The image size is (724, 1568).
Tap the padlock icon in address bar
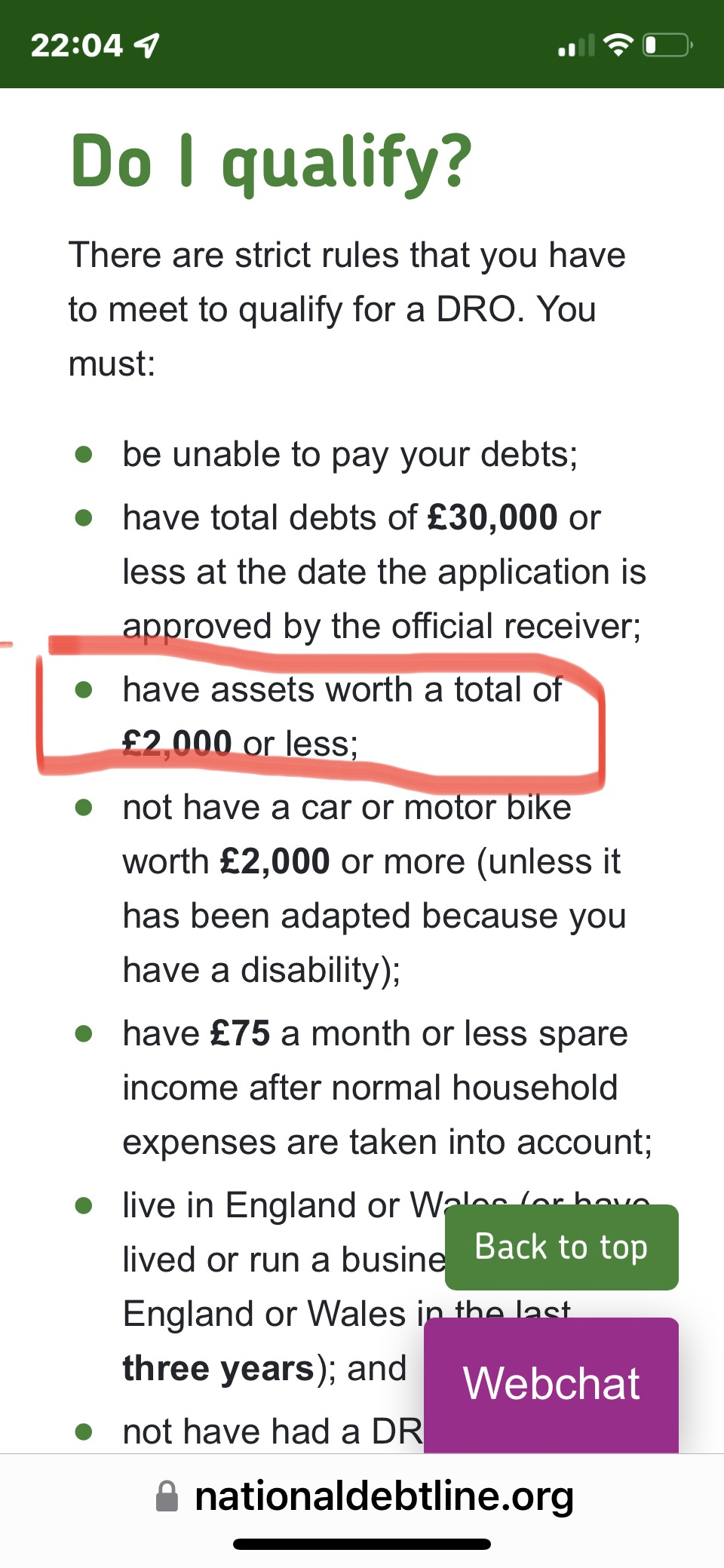point(167,1496)
